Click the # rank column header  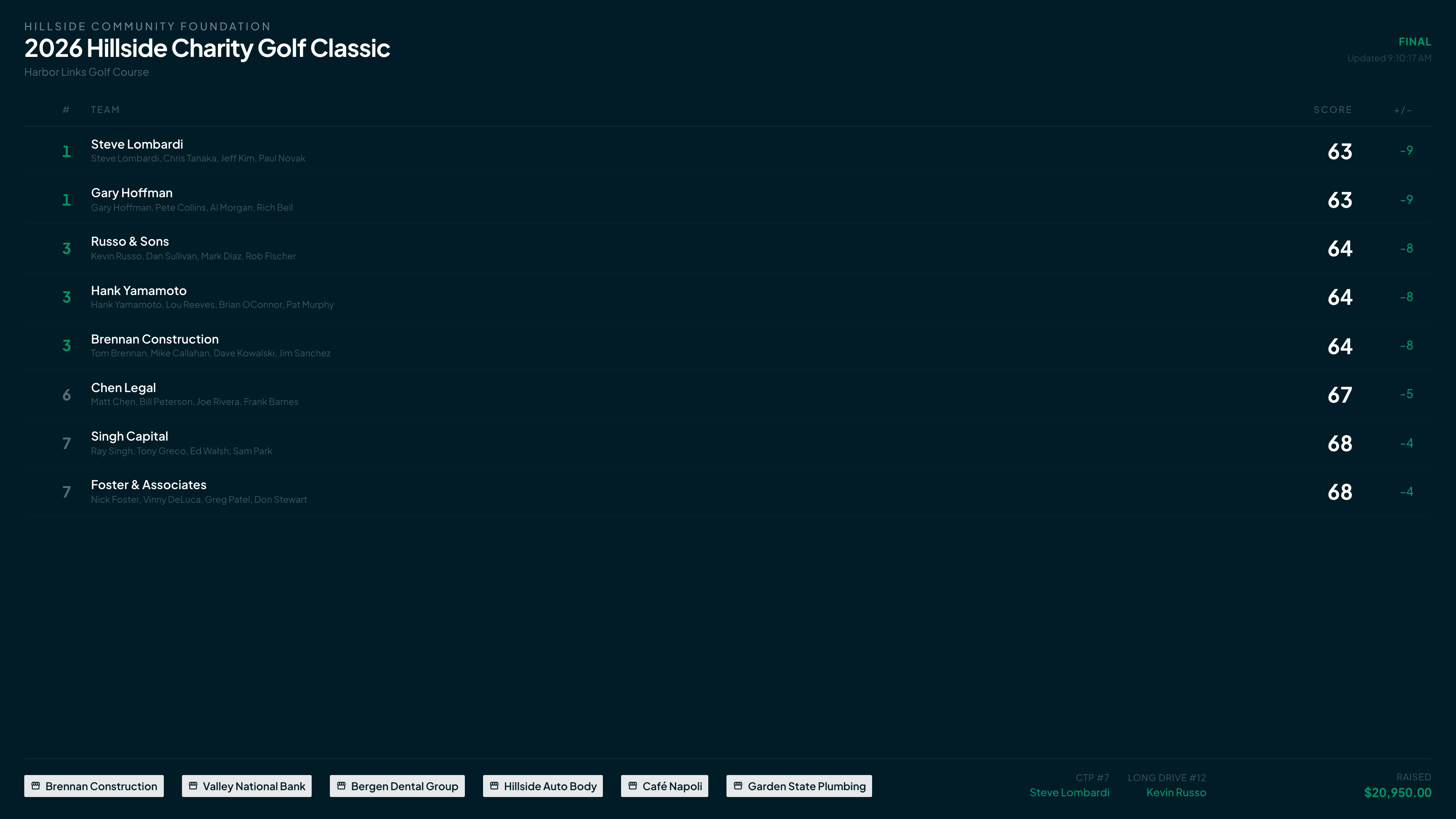[x=66, y=110]
